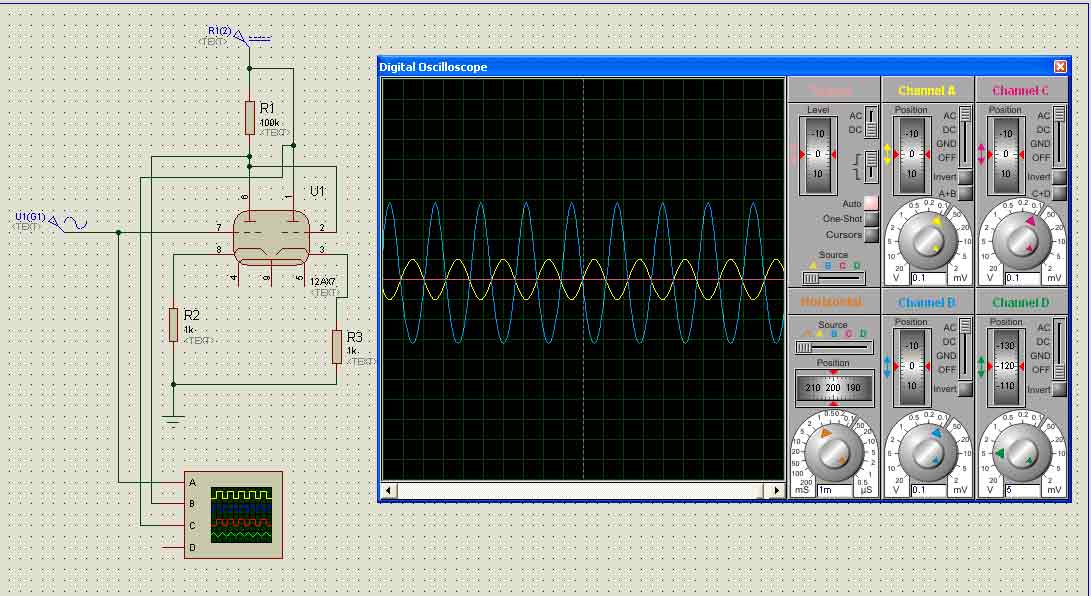Click the scroll right arrow under oscilloscope display
Screen dimensions: 1091x596
pos(776,490)
